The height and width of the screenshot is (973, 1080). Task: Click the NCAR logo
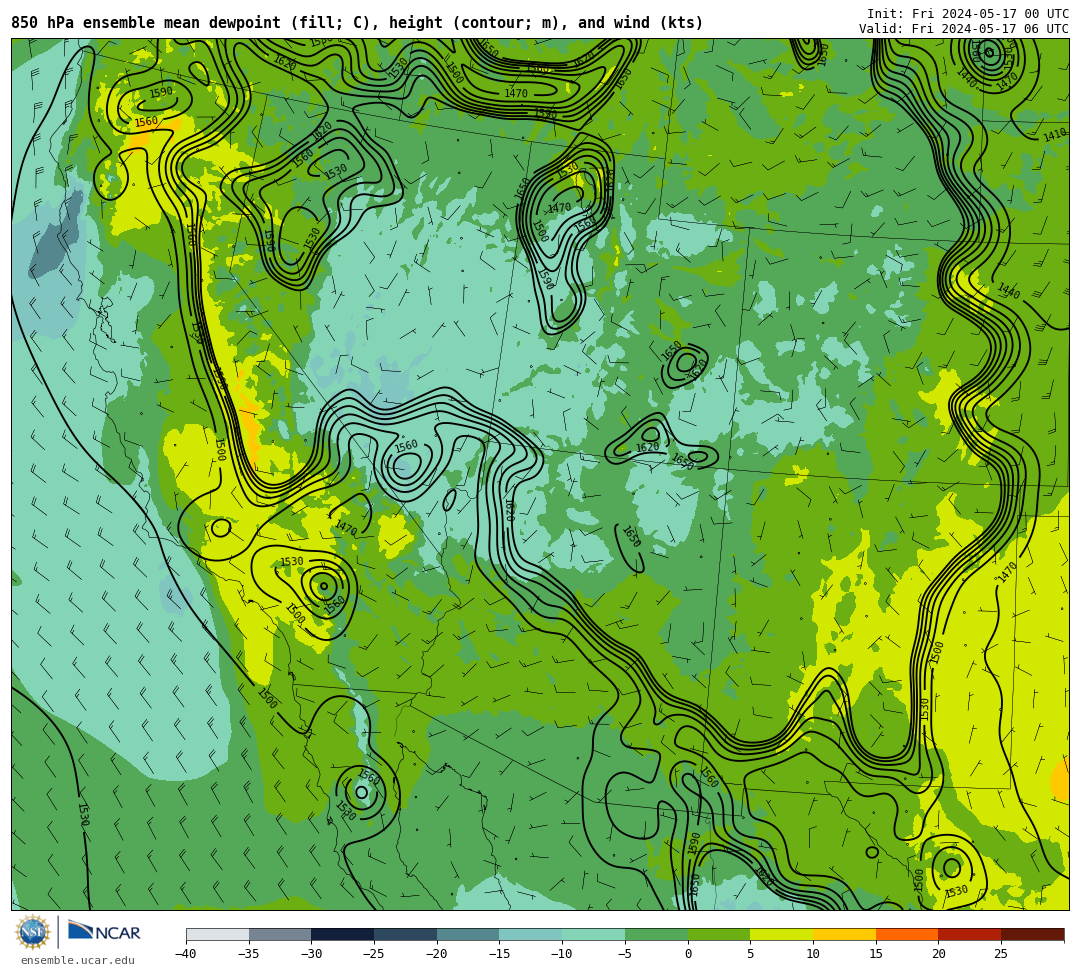[x=104, y=932]
